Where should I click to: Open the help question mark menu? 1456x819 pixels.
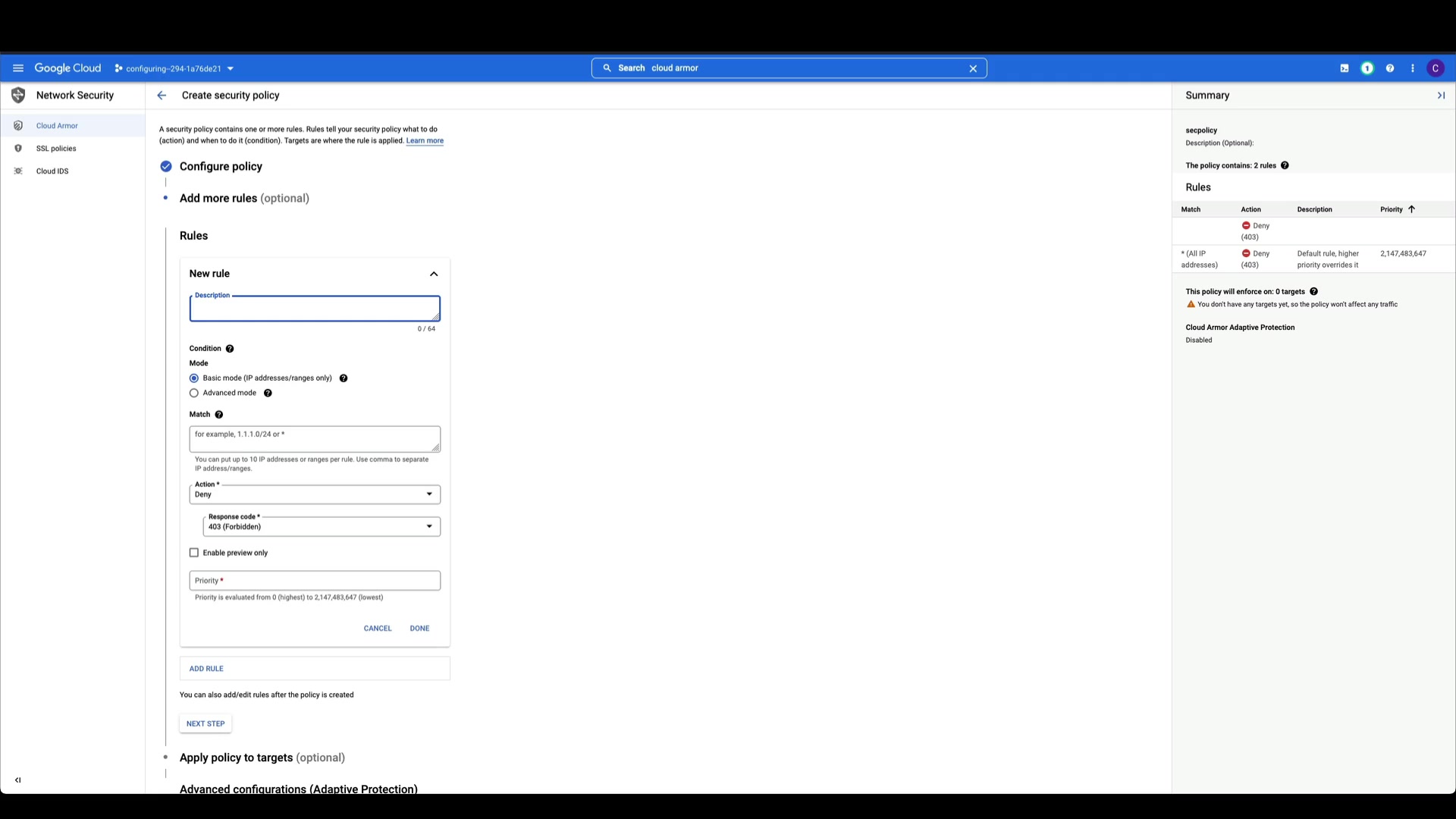1390,68
